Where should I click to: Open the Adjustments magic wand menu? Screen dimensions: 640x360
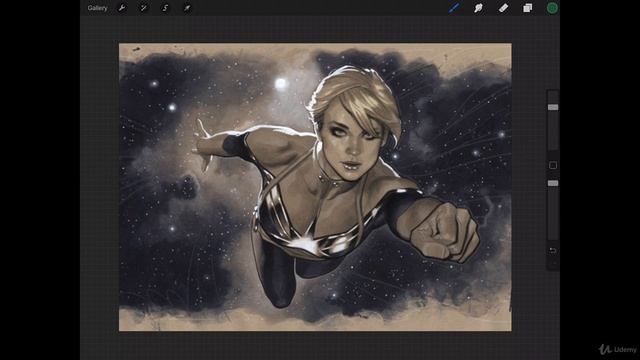(x=143, y=8)
